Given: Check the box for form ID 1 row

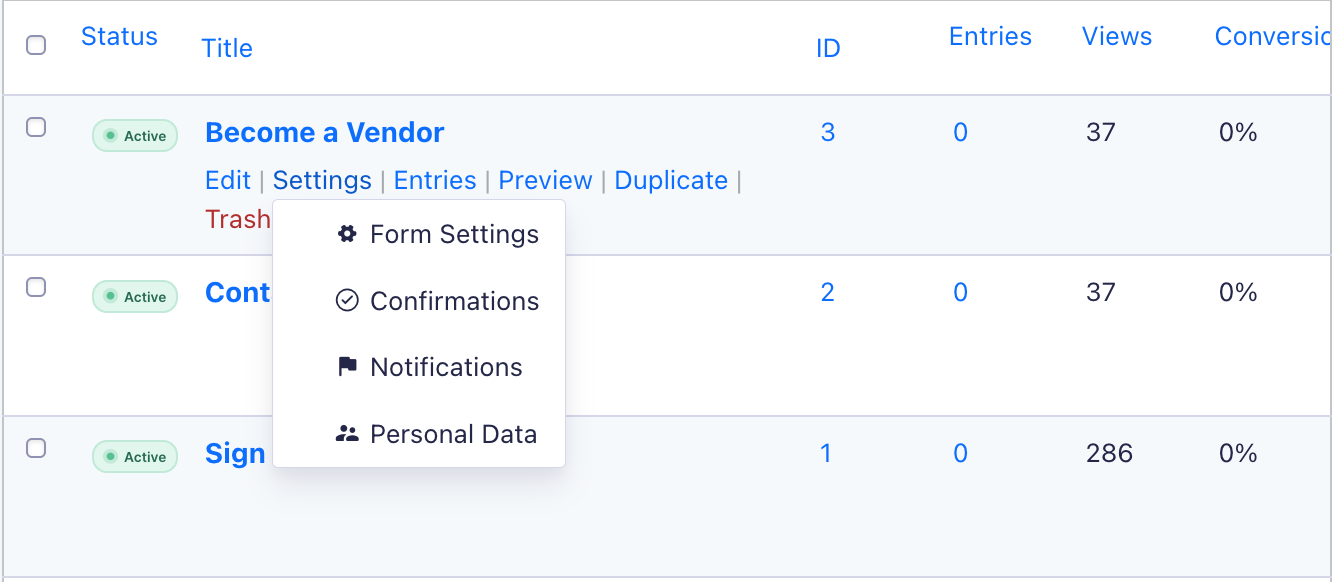Looking at the screenshot, I should coord(36,448).
